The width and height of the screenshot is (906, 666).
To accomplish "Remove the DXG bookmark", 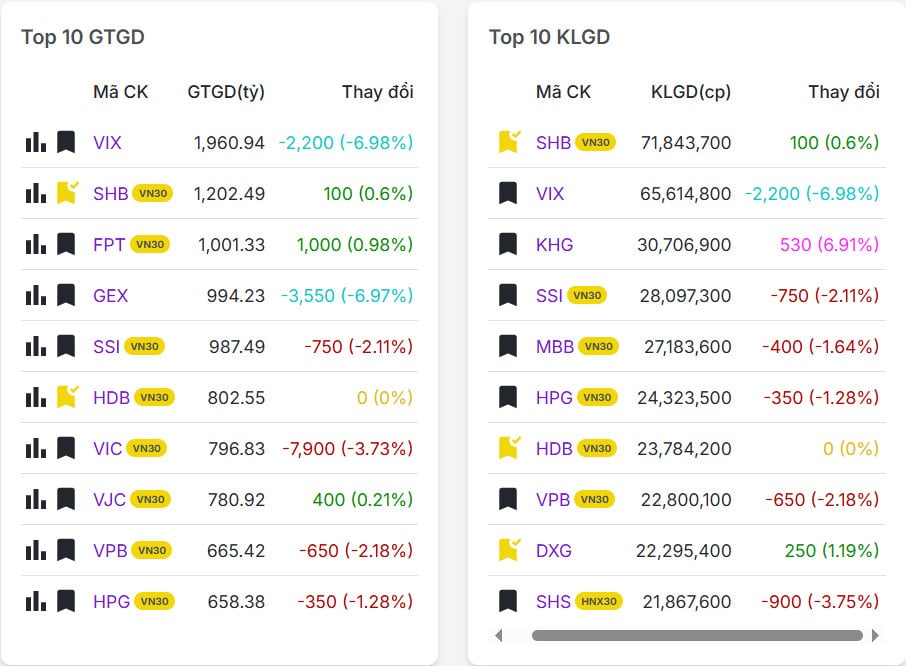I will point(506,550).
